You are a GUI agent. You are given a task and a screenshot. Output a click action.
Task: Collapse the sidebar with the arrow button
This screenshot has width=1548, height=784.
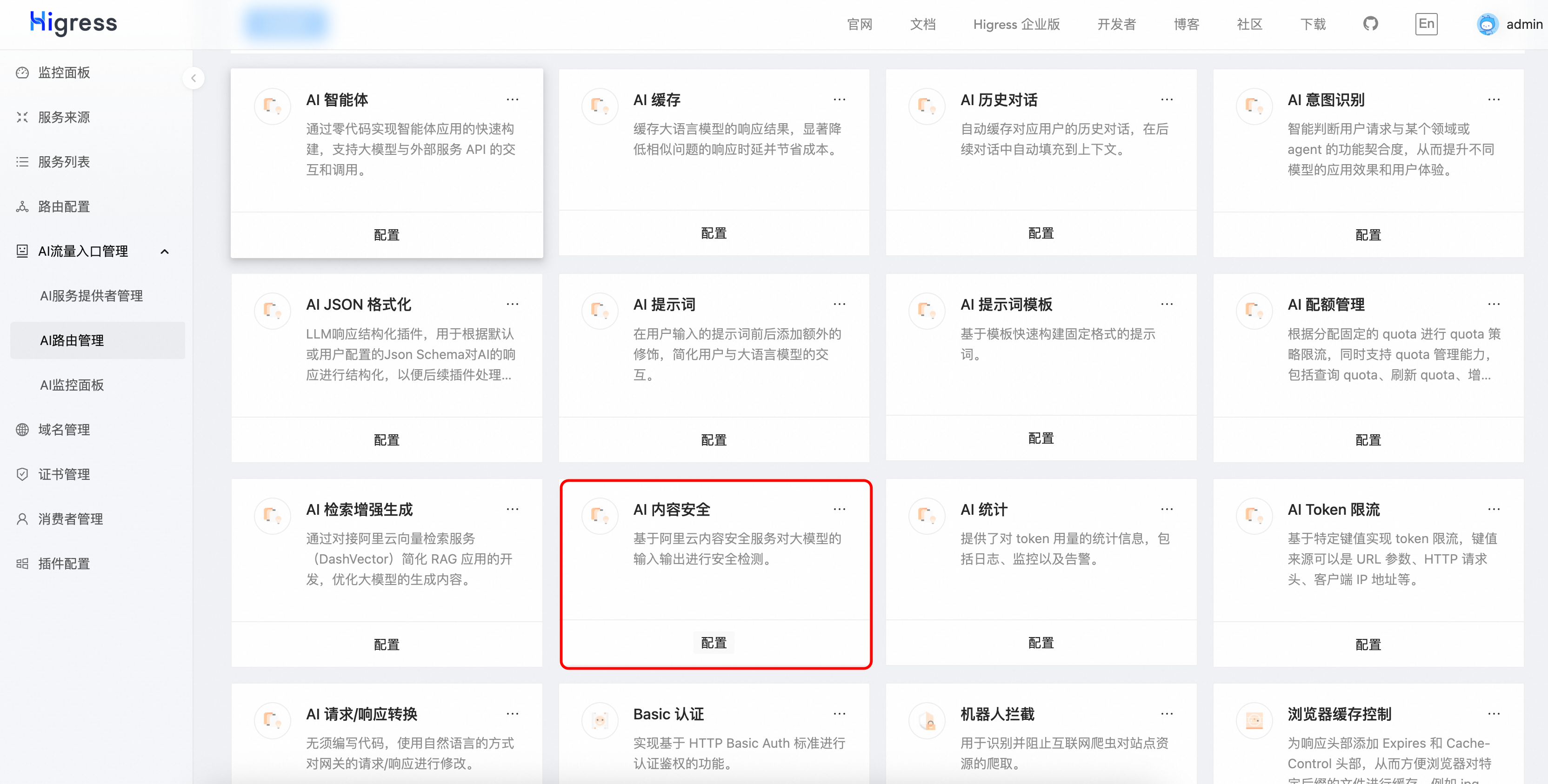click(x=193, y=78)
